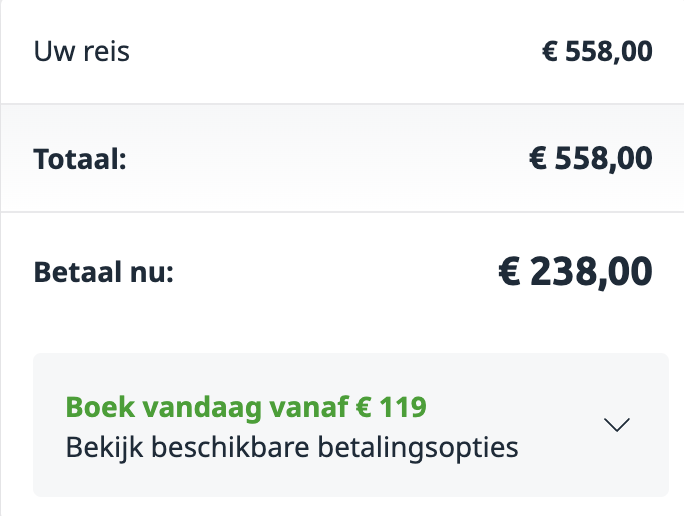Select the € 238,00 pay-now amount
Image resolution: width=684 pixels, height=516 pixels.
[575, 270]
